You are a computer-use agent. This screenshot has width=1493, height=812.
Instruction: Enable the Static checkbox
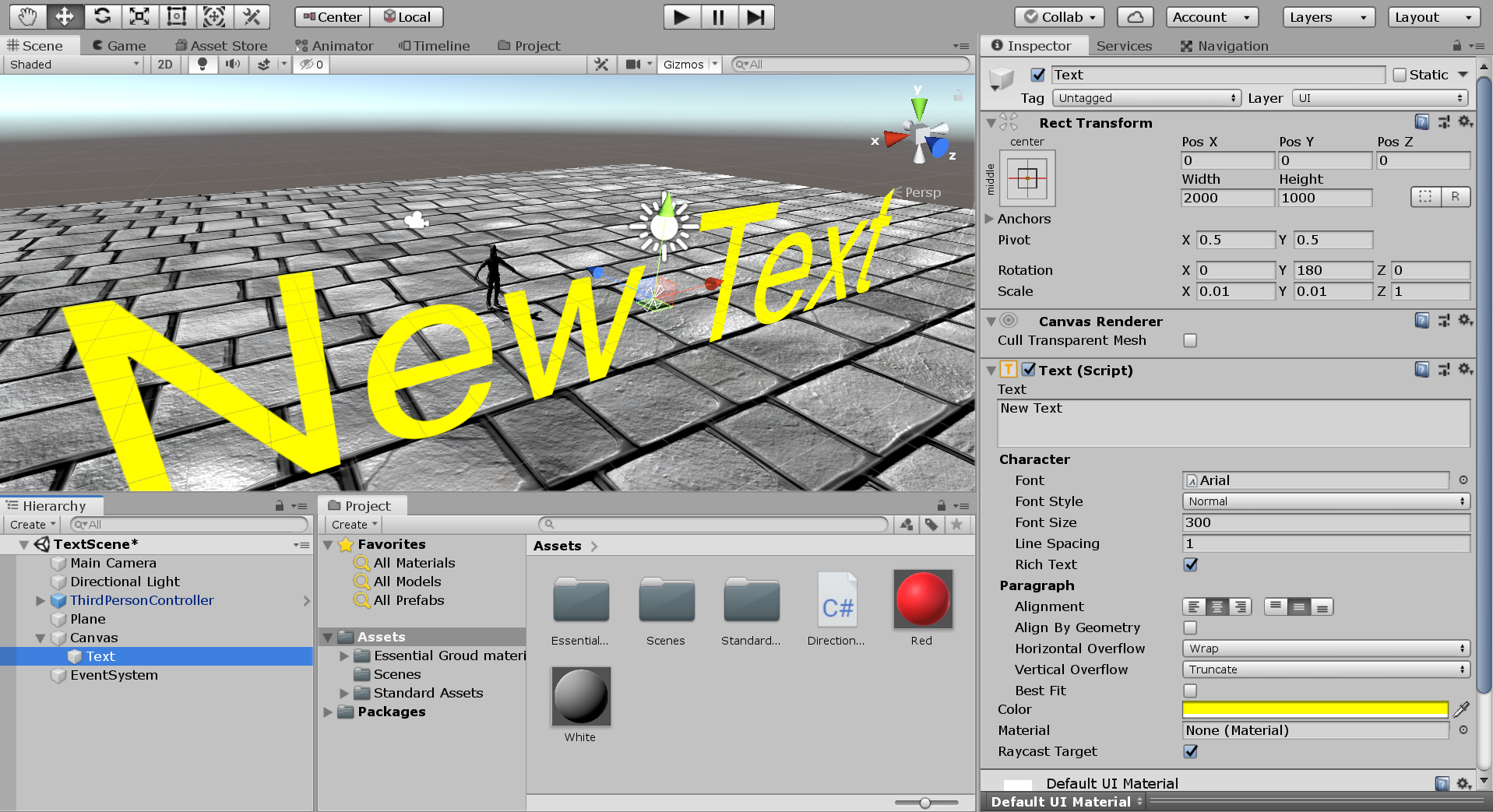tap(1400, 75)
